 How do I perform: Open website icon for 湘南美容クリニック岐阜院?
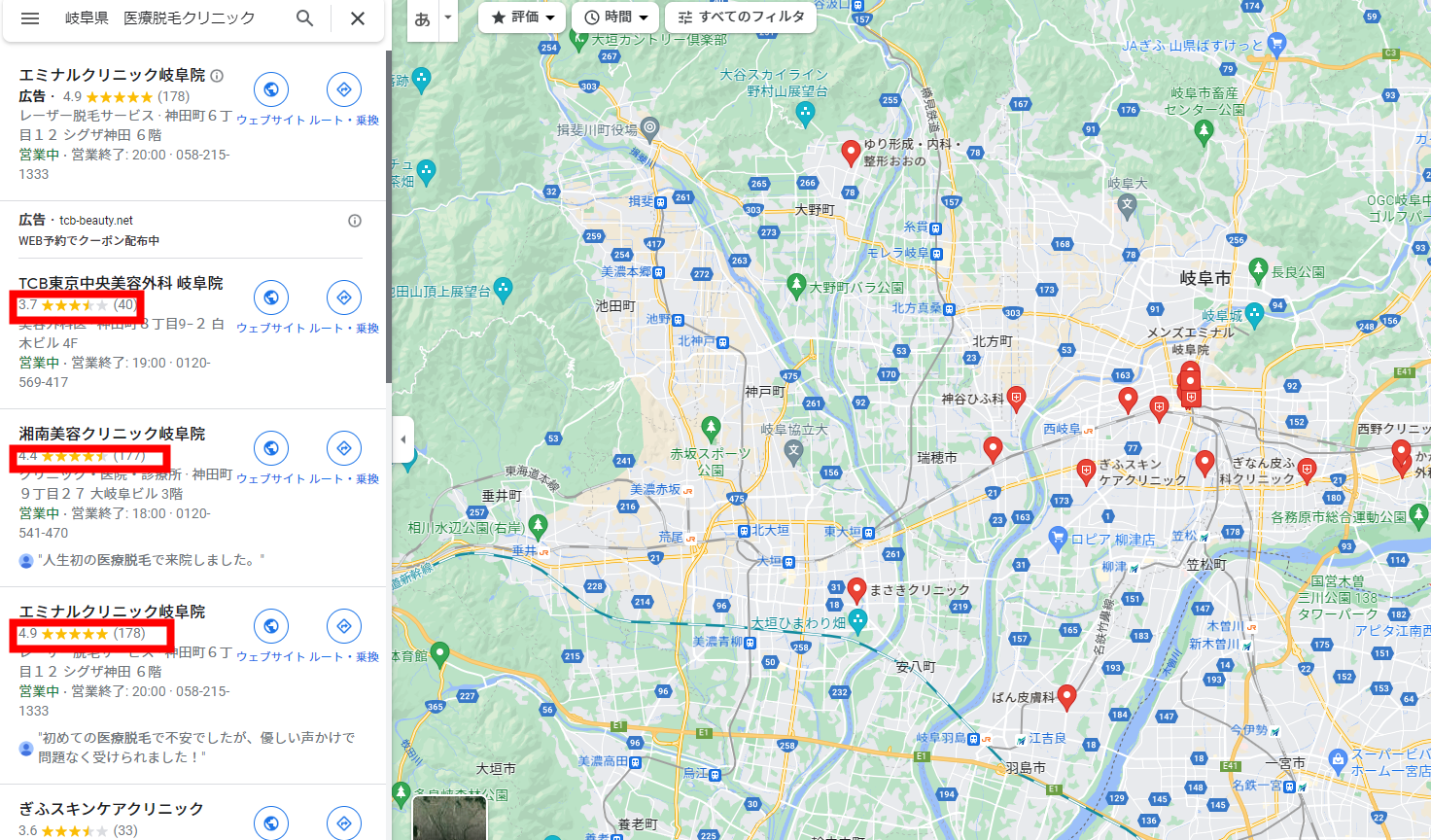point(271,448)
